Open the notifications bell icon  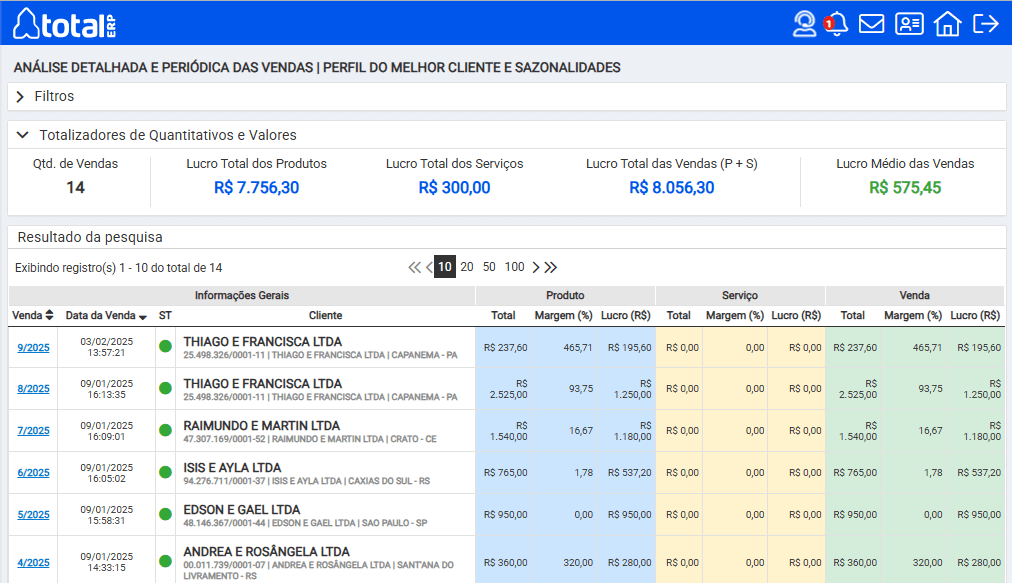coord(837,23)
